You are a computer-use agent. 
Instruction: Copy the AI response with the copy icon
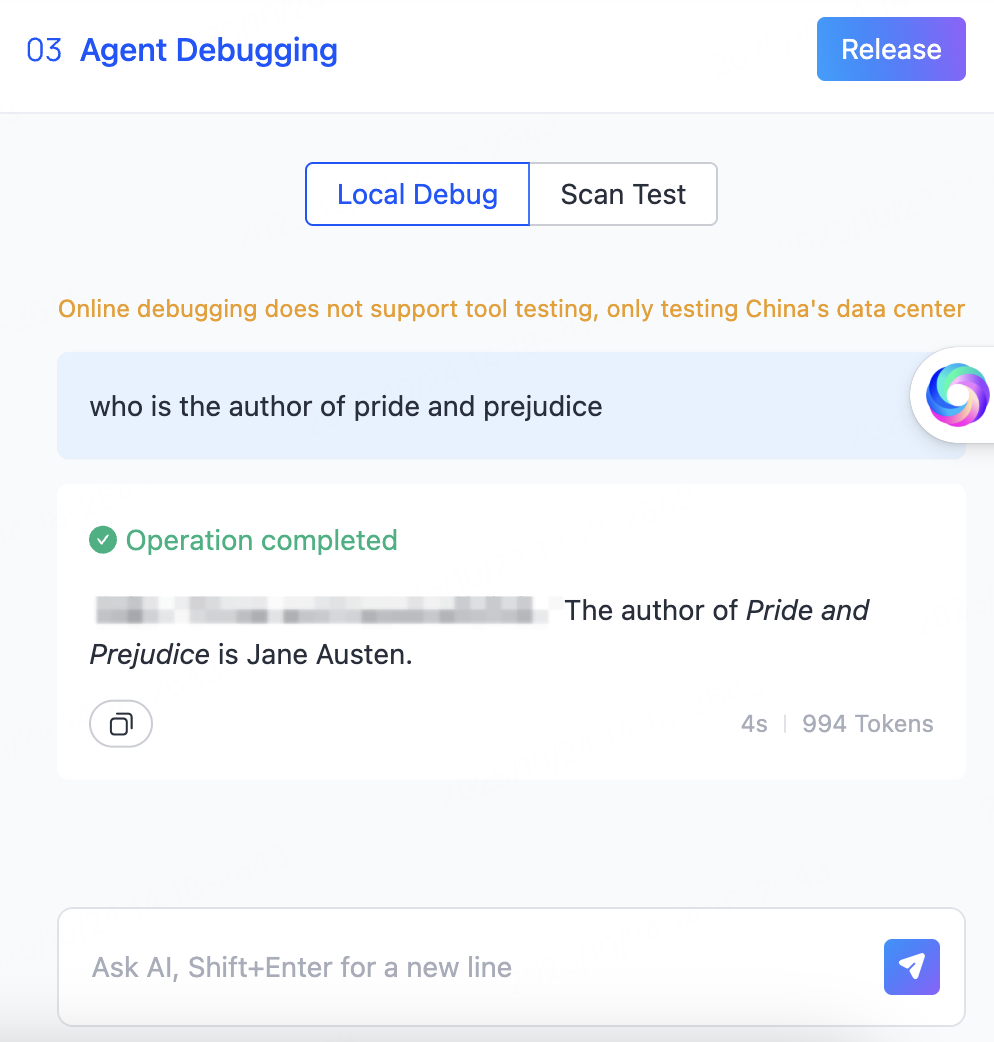[121, 724]
